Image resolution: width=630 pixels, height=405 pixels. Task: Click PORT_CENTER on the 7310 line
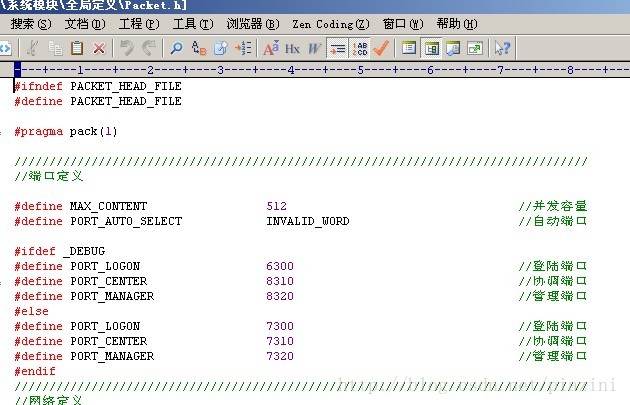click(108, 341)
